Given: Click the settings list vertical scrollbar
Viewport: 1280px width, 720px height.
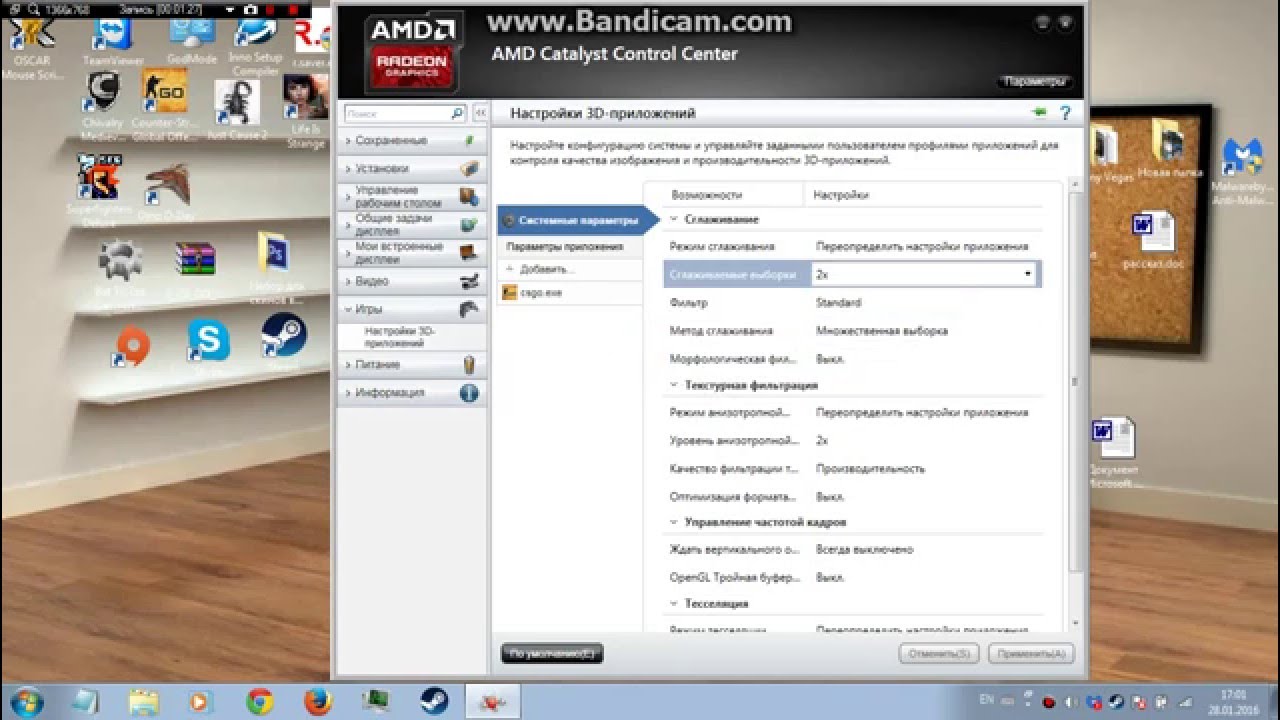Looking at the screenshot, I should pos(1075,381).
